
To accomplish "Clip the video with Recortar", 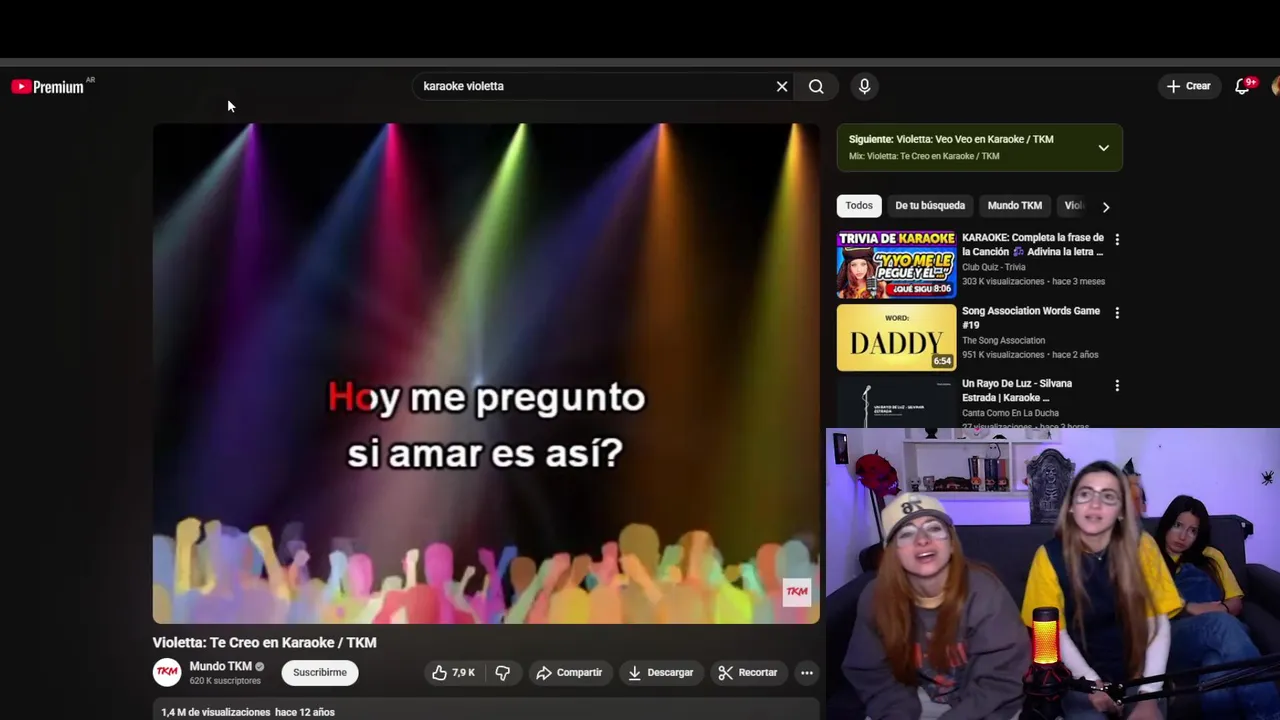I will [x=748, y=673].
